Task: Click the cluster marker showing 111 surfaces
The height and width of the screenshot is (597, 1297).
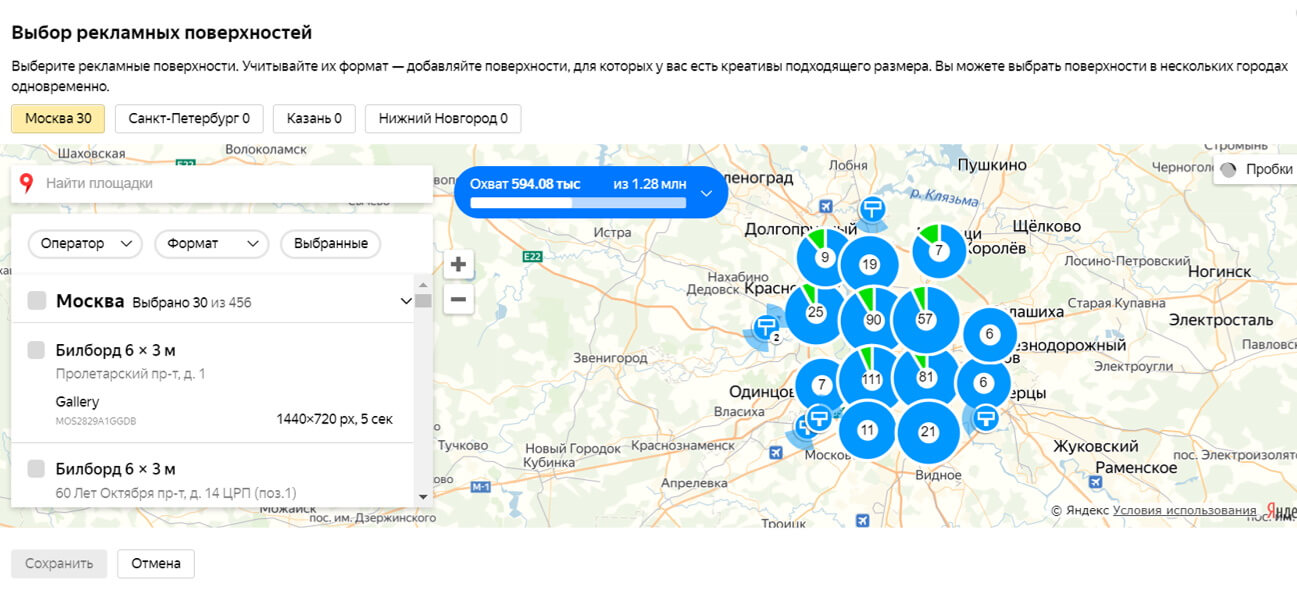Action: [x=871, y=378]
